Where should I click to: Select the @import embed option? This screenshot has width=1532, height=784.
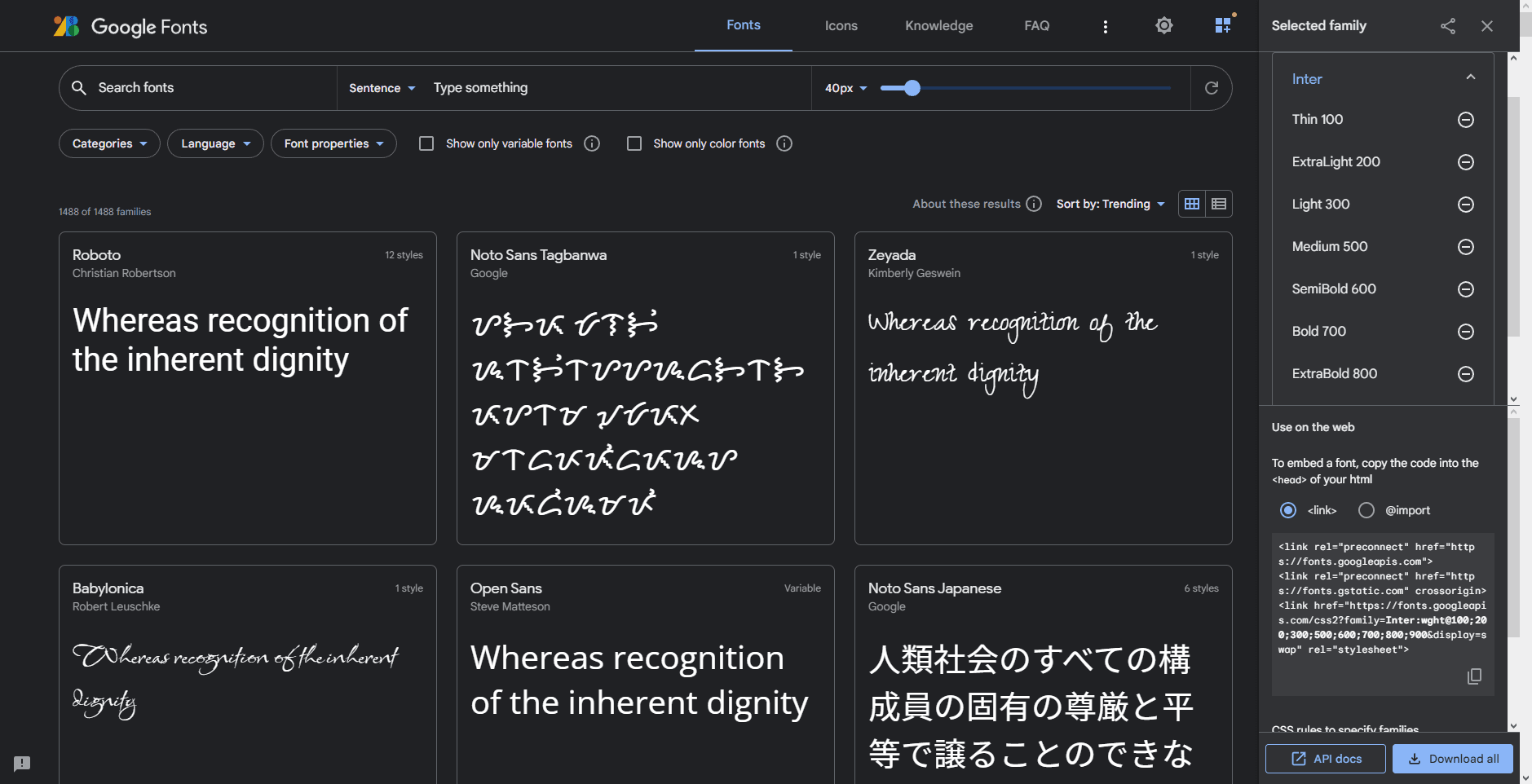click(1366, 510)
